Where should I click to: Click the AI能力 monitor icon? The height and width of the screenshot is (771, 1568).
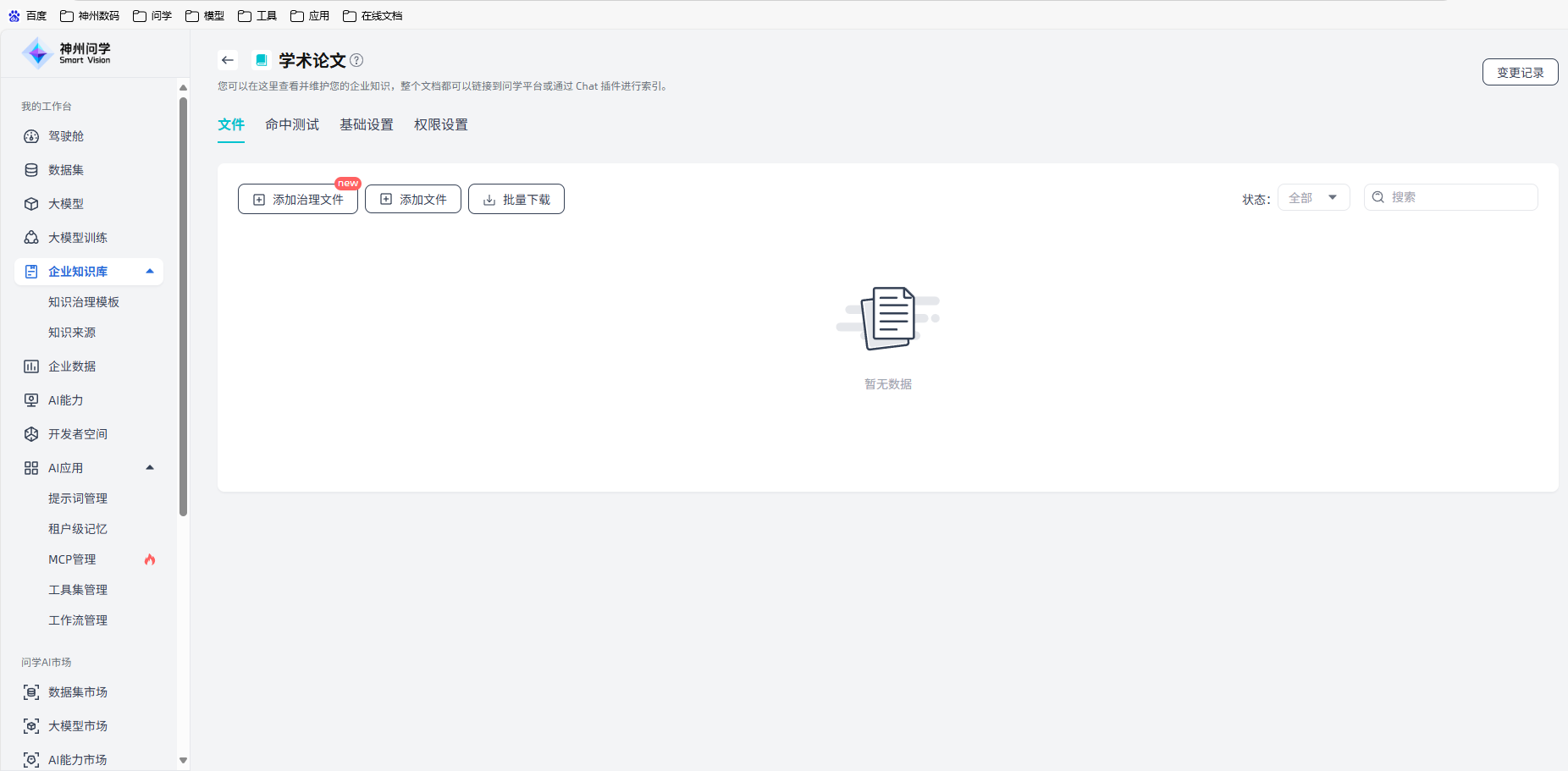tap(31, 400)
